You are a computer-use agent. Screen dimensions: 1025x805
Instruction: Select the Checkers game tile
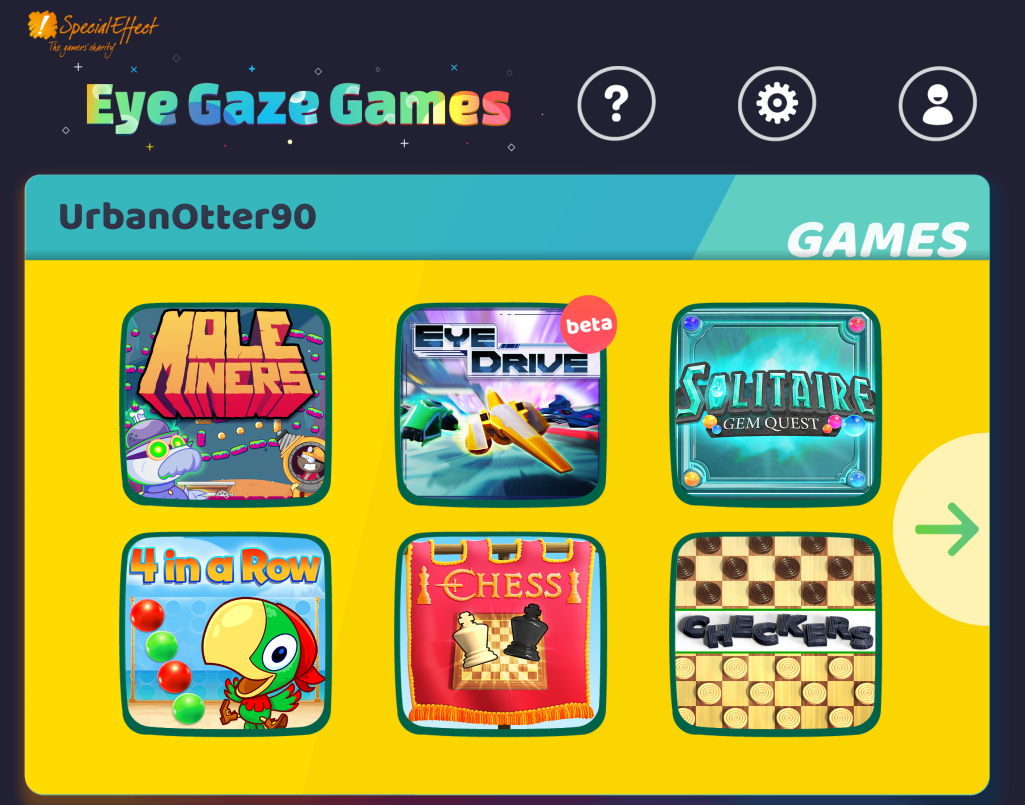click(776, 634)
